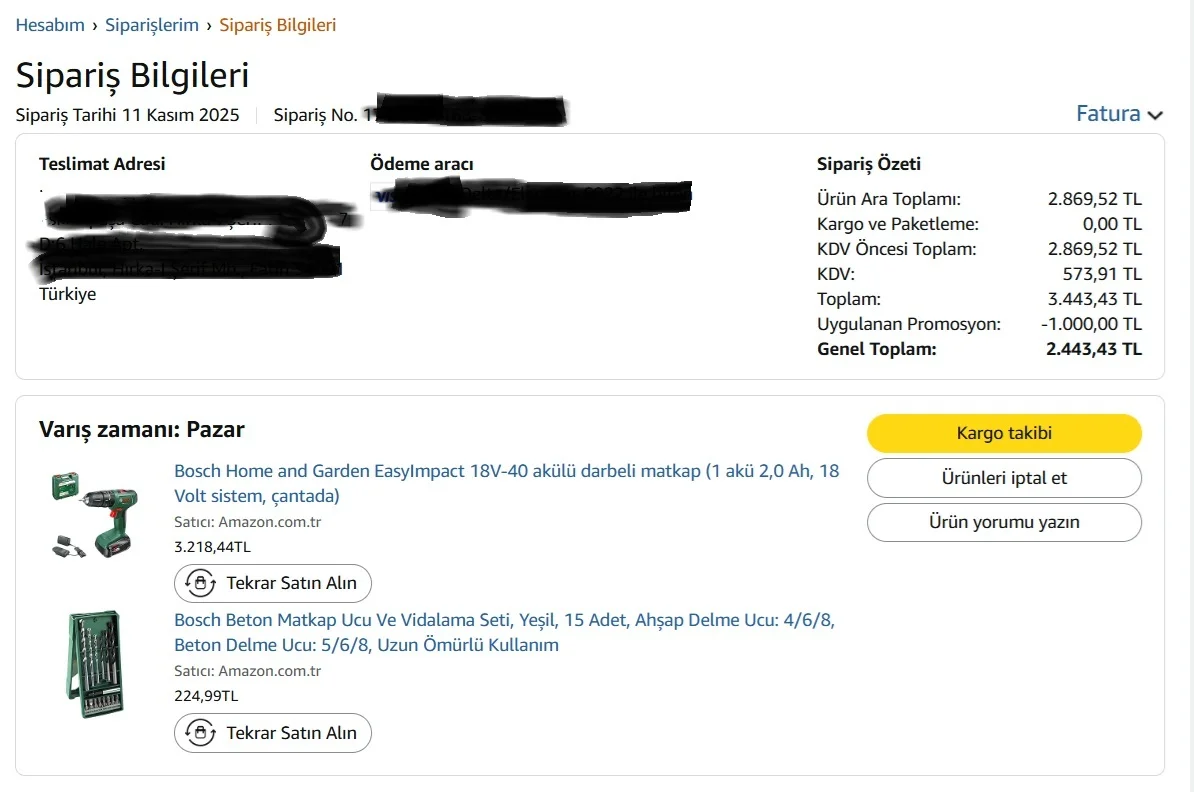Open Siparişlerim breadcrumb link
This screenshot has height=792, width=1194.
tap(152, 25)
